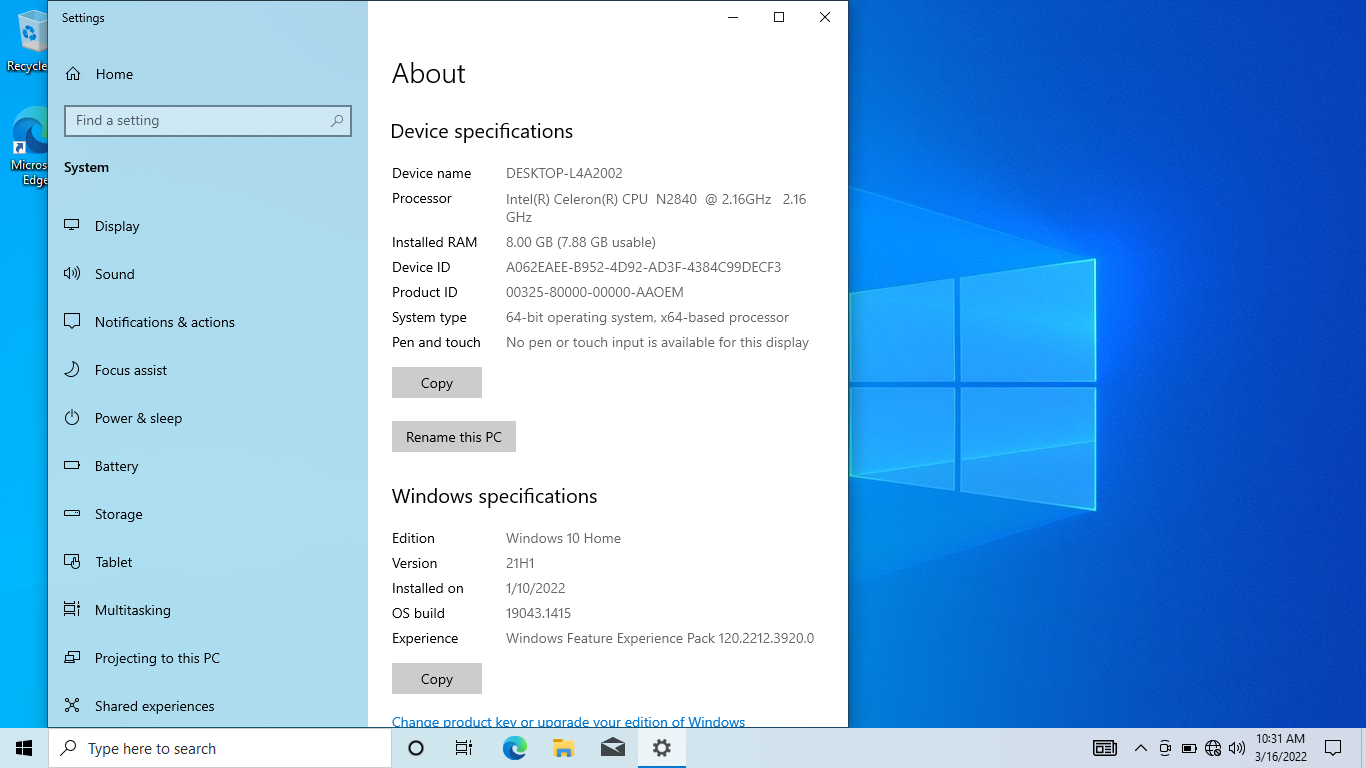Image resolution: width=1366 pixels, height=768 pixels.
Task: Click the Device ID value A062EAEE-B952-4D92-AD3F-4384C99DECF3
Action: pyautogui.click(x=644, y=267)
